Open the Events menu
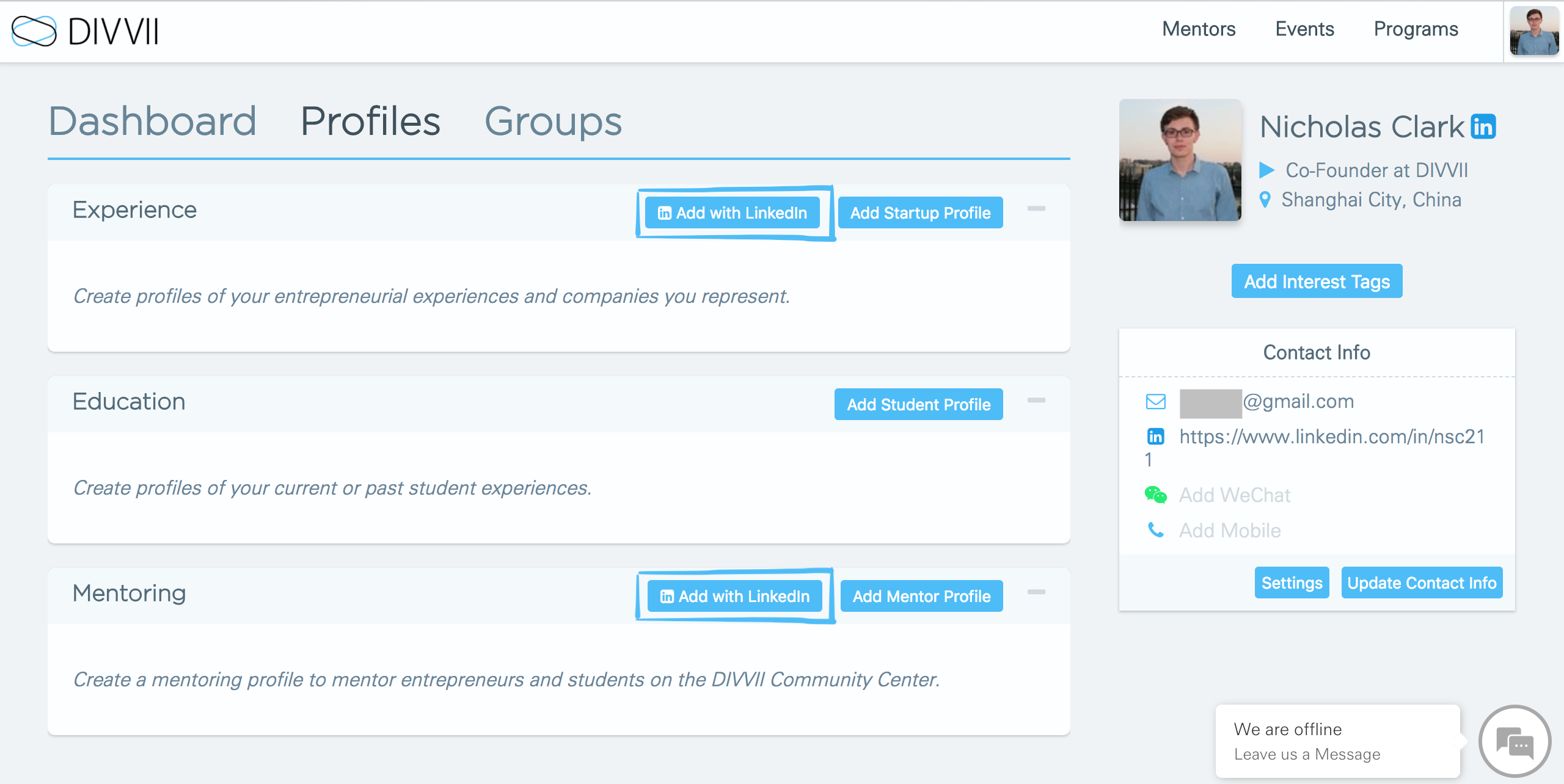Screen dimensions: 1564x784 point(1304,29)
